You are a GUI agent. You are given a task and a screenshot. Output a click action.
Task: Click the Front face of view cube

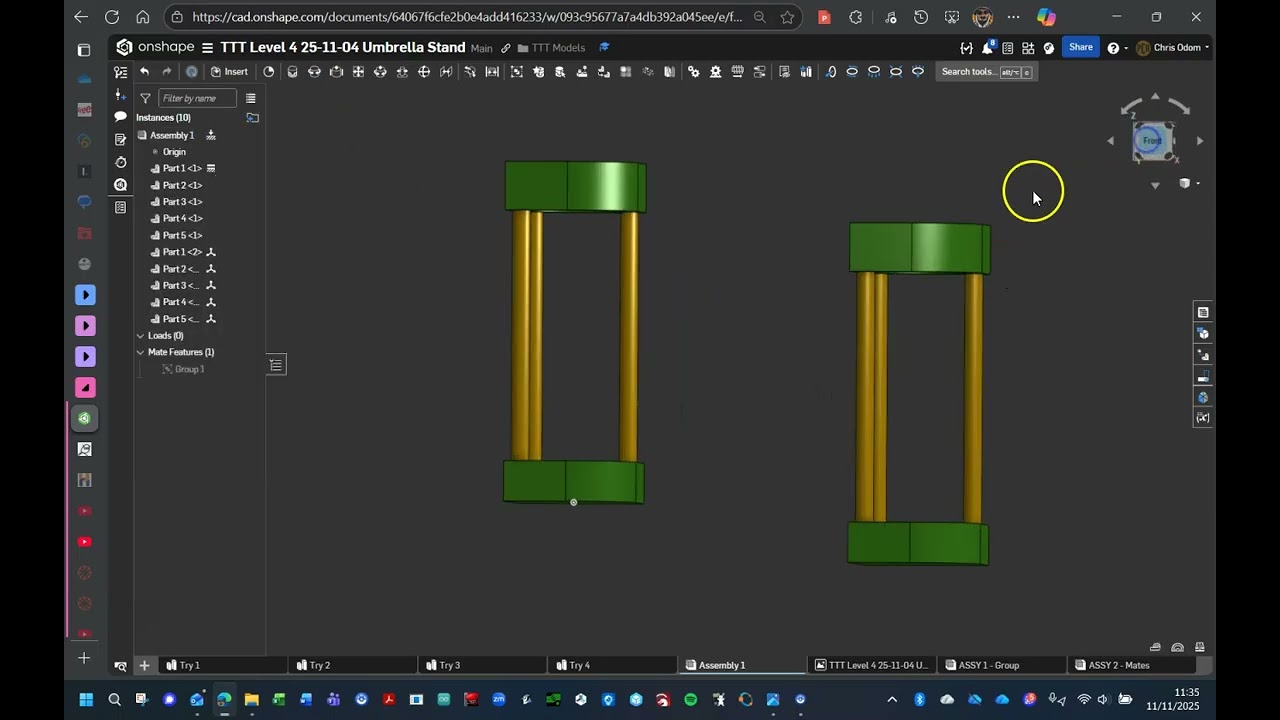(1152, 140)
